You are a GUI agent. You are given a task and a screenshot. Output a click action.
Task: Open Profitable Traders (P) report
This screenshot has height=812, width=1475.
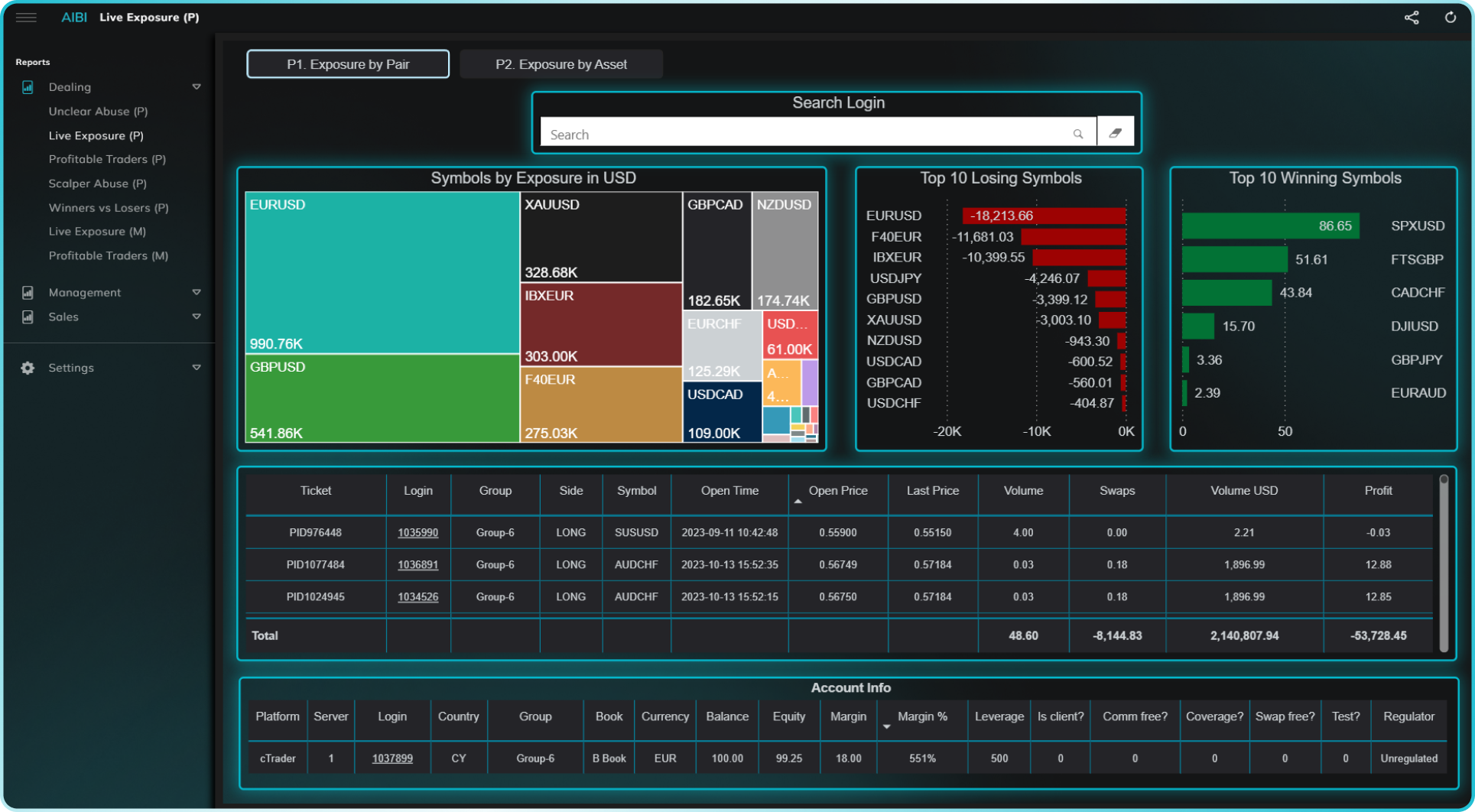point(107,159)
